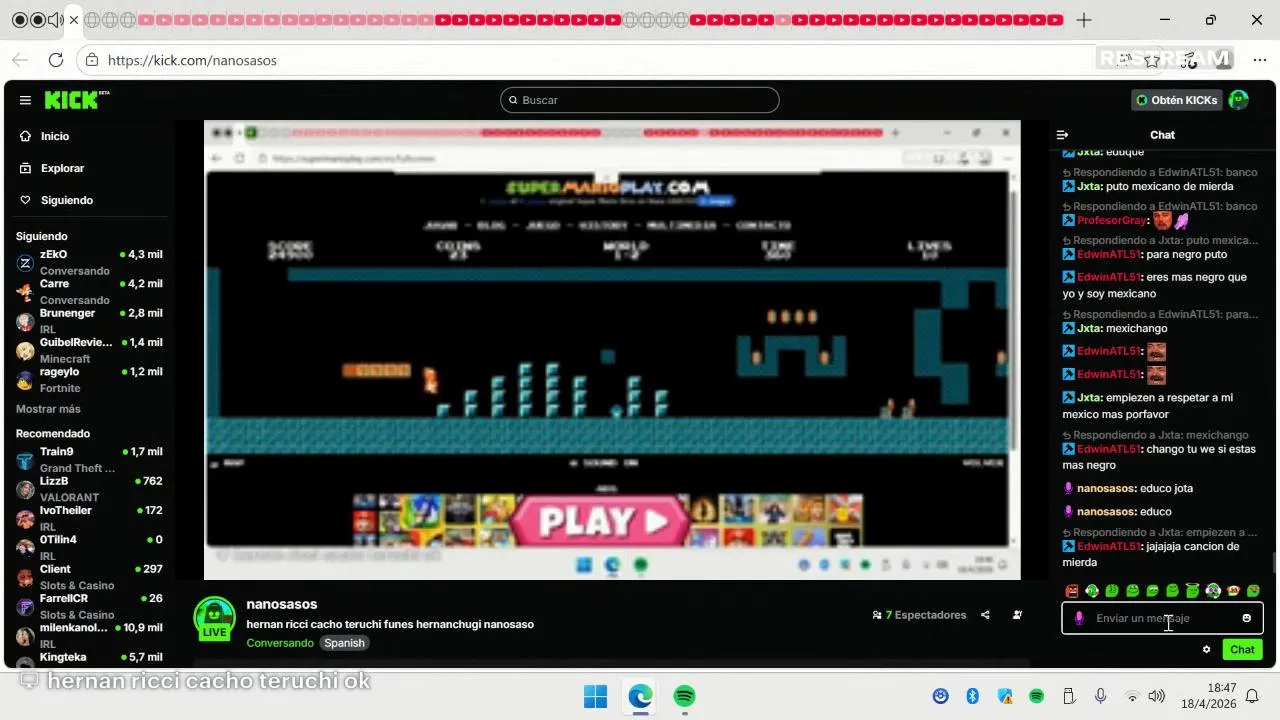Screen dimensions: 1280x720
Task: Open the green profile avatar menu
Action: (1239, 100)
